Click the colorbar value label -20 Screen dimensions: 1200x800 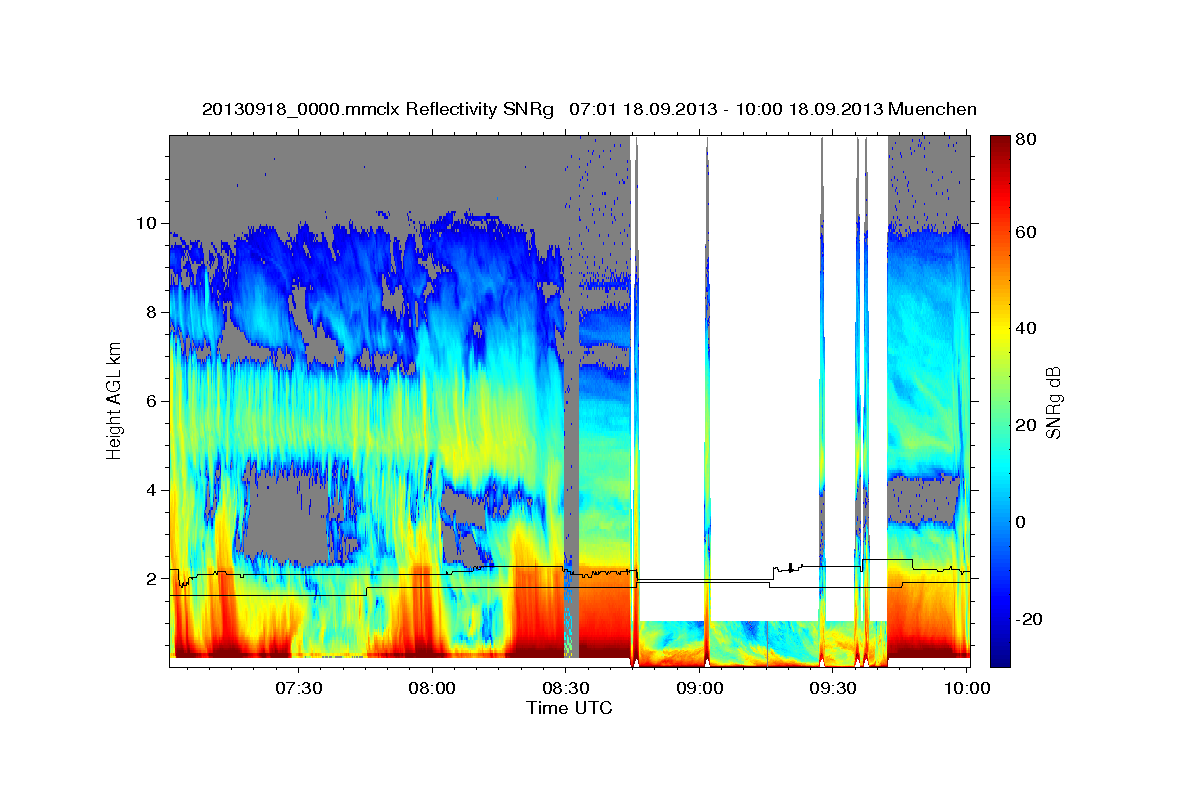point(1030,619)
